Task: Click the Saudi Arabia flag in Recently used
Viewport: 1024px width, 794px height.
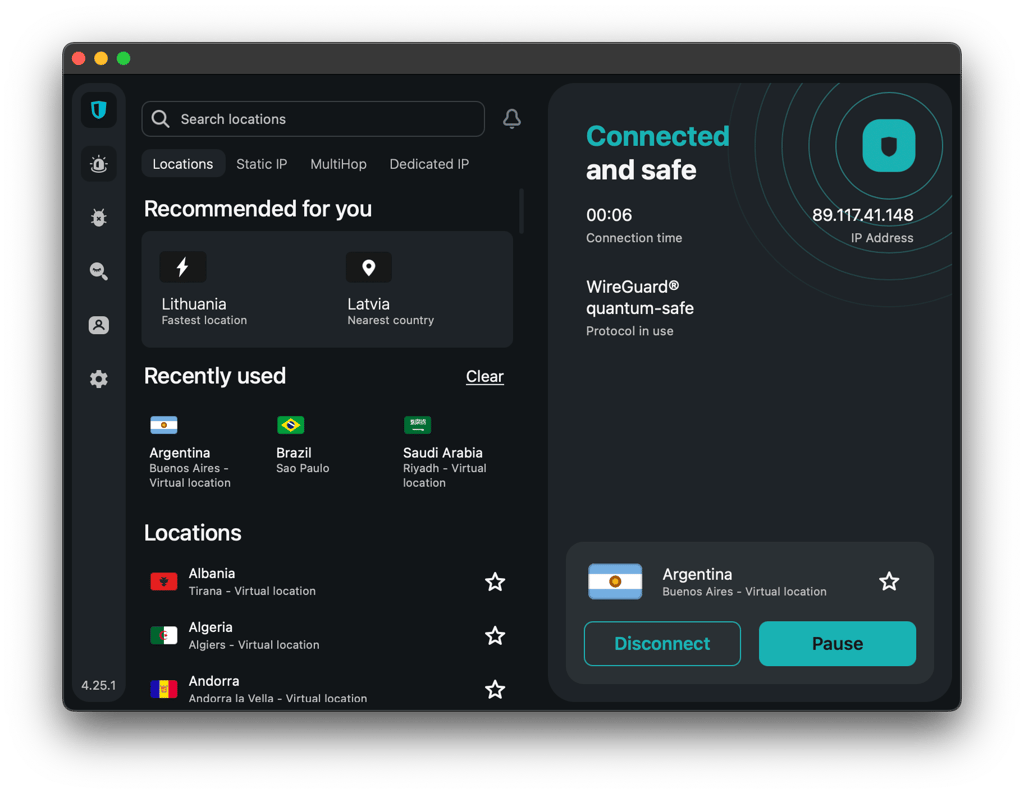Action: pyautogui.click(x=417, y=425)
